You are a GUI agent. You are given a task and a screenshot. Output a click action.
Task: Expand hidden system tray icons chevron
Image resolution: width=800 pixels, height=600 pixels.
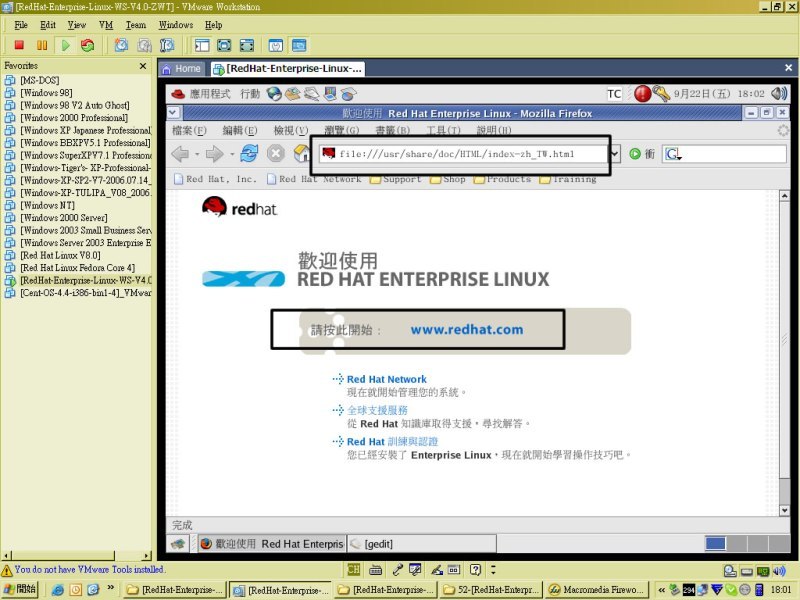tap(662, 590)
